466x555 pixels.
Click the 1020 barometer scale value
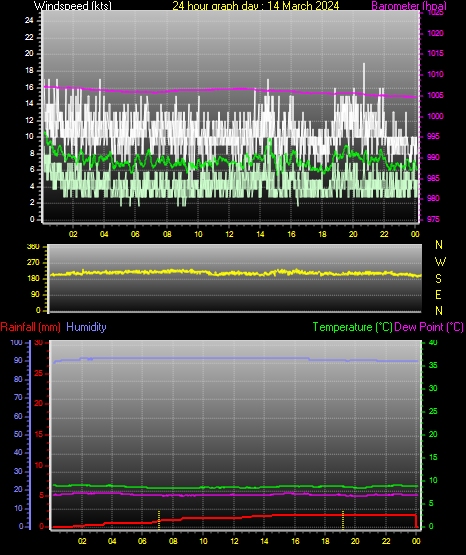[x=435, y=33]
